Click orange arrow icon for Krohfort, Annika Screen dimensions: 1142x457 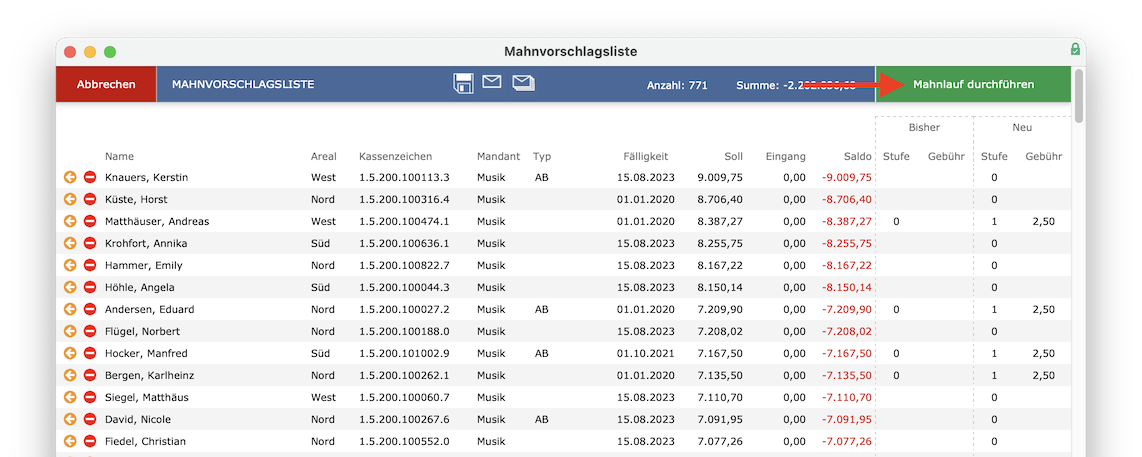[70, 243]
